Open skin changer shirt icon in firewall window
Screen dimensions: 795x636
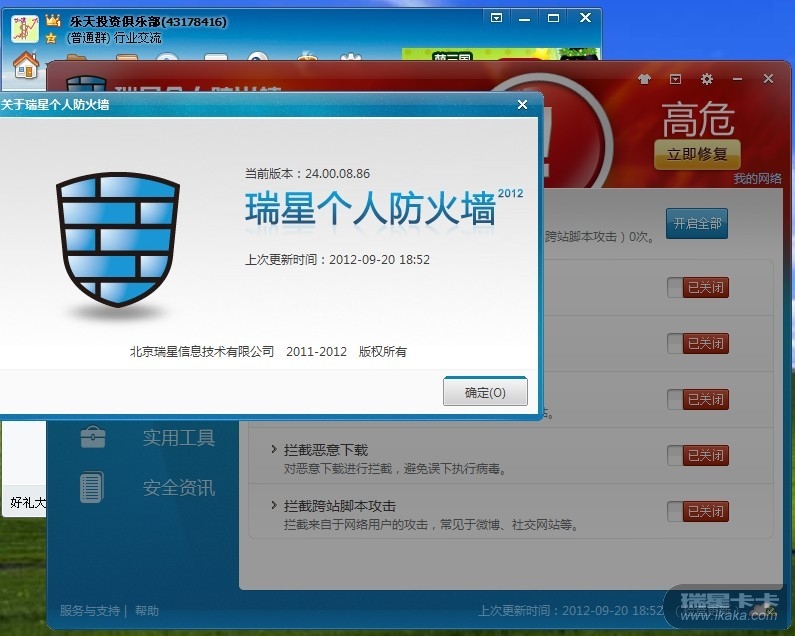[644, 79]
